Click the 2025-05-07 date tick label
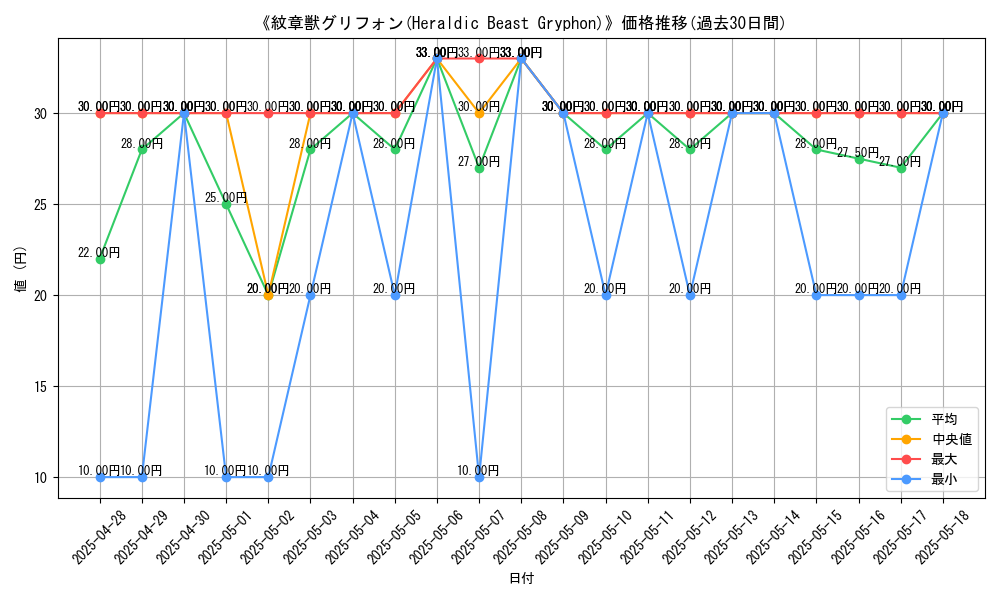The width and height of the screenshot is (1000, 600). pyautogui.click(x=477, y=537)
